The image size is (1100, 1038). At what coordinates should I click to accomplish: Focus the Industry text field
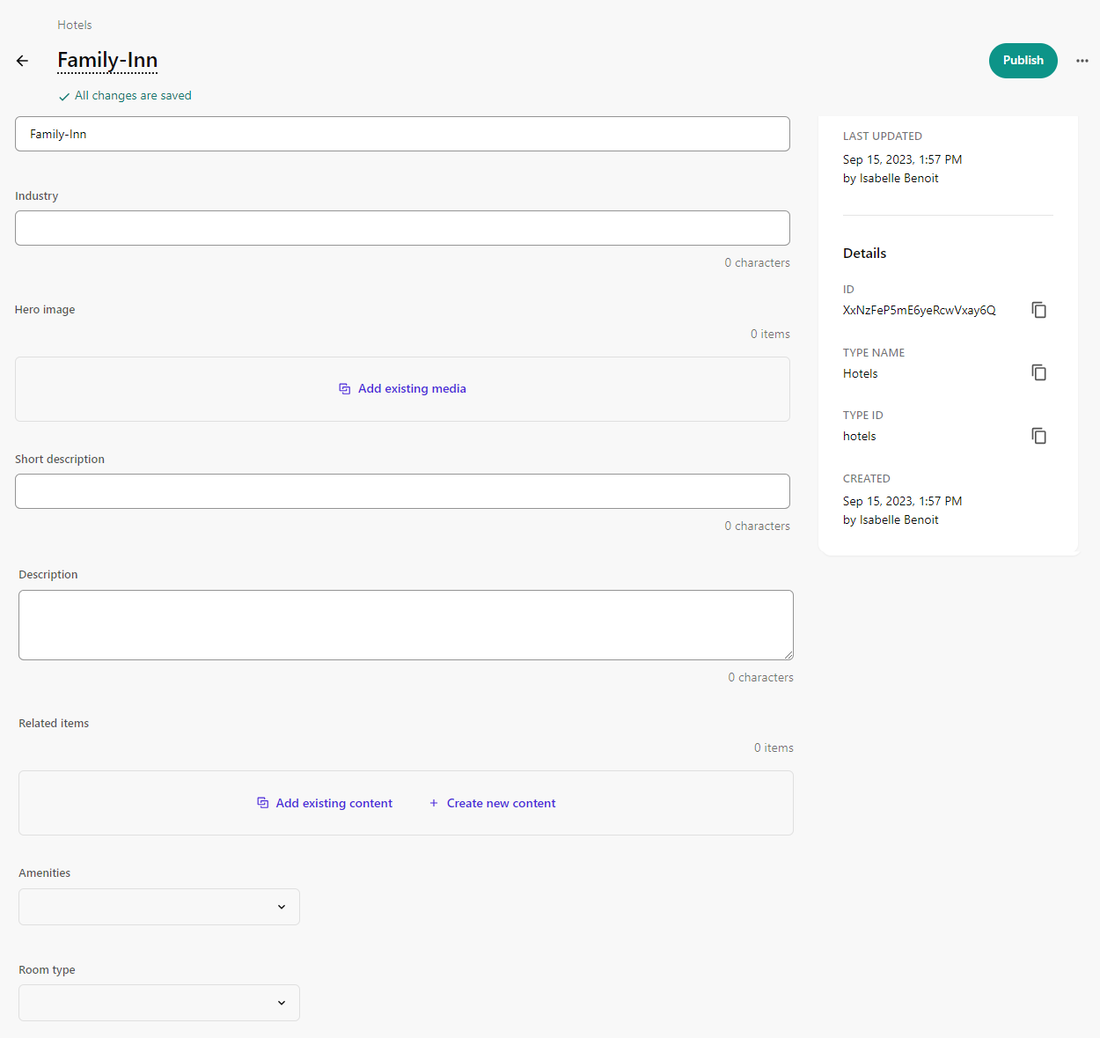(402, 228)
